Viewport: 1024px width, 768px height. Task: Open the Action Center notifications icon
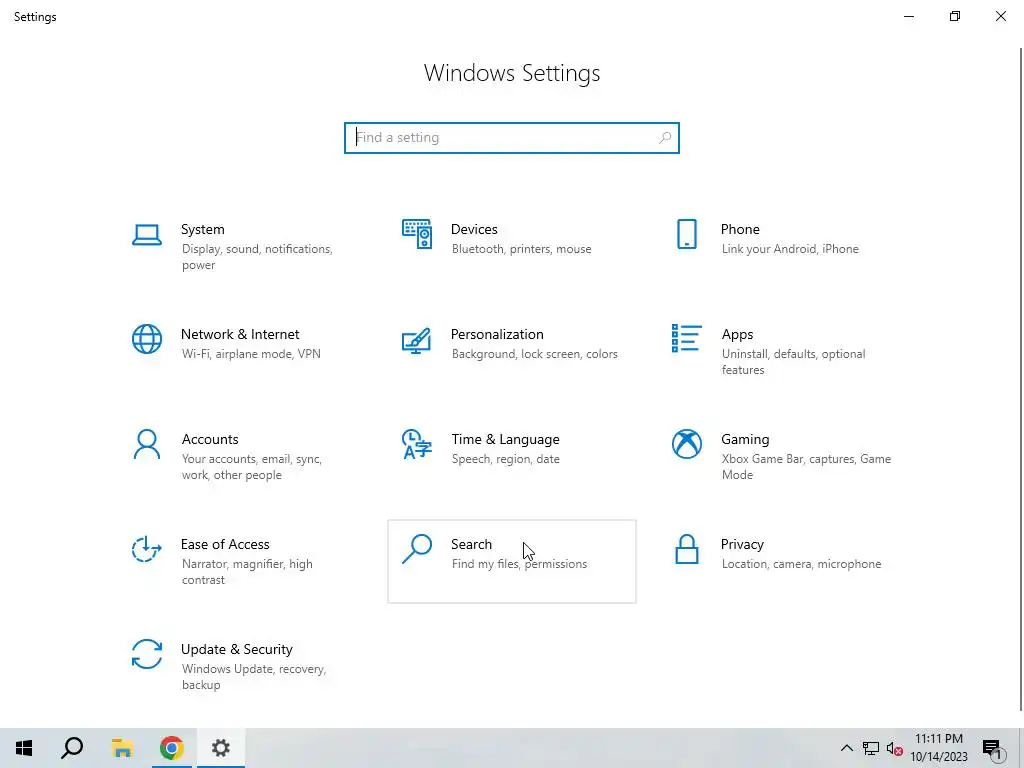click(992, 748)
